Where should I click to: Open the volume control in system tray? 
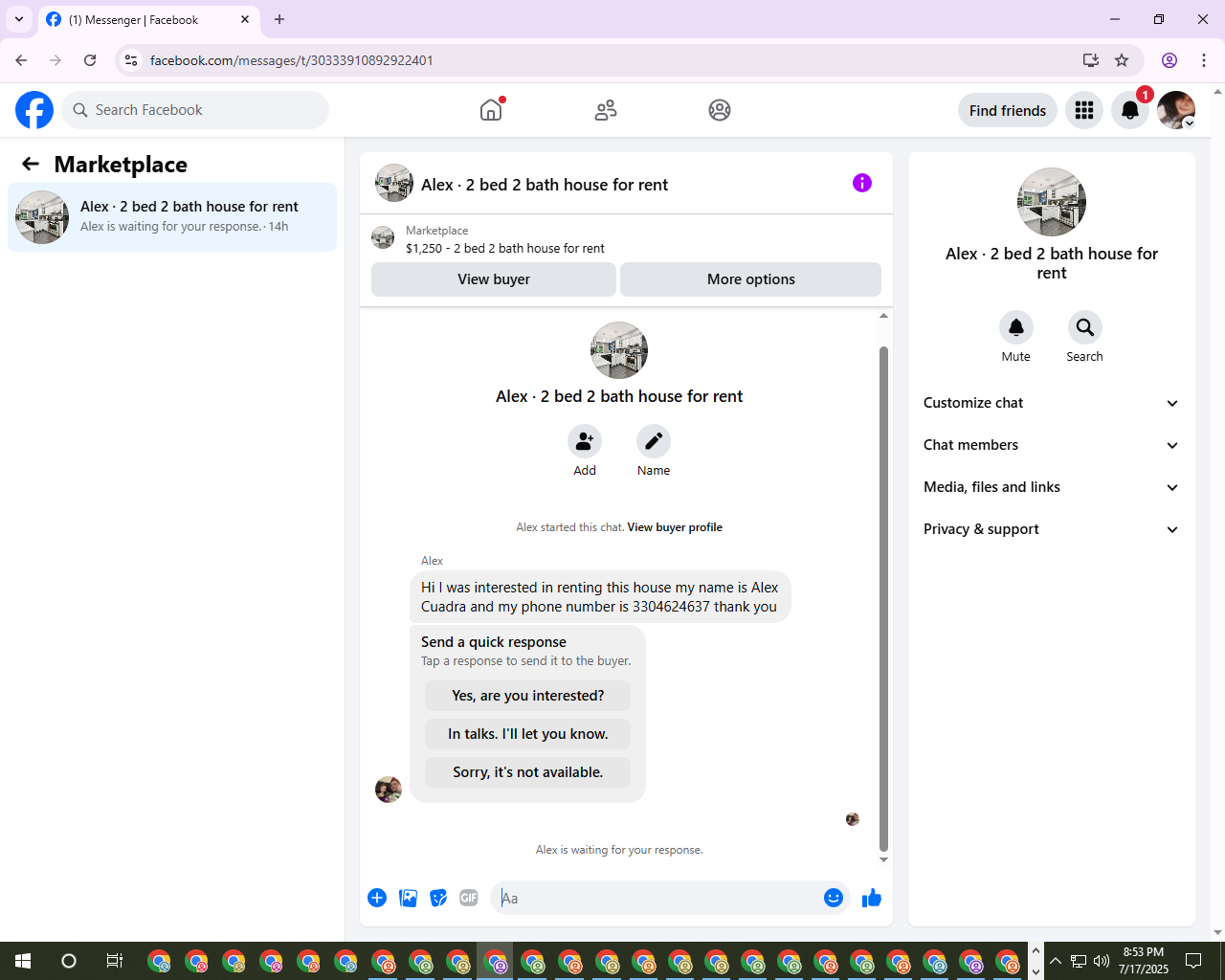1102,961
